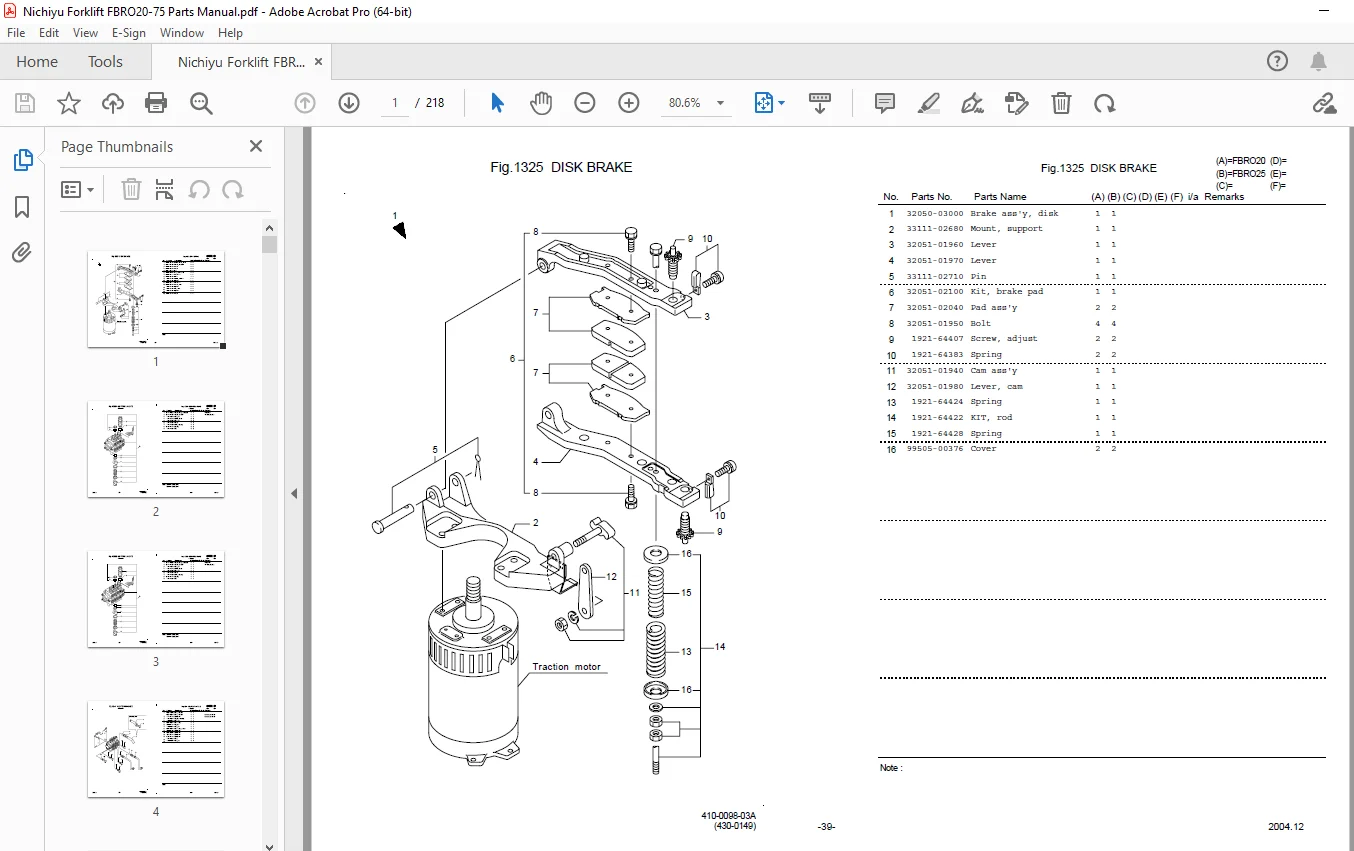Switch to the Tools tab
Viewport: 1354px width, 851px height.
(105, 61)
